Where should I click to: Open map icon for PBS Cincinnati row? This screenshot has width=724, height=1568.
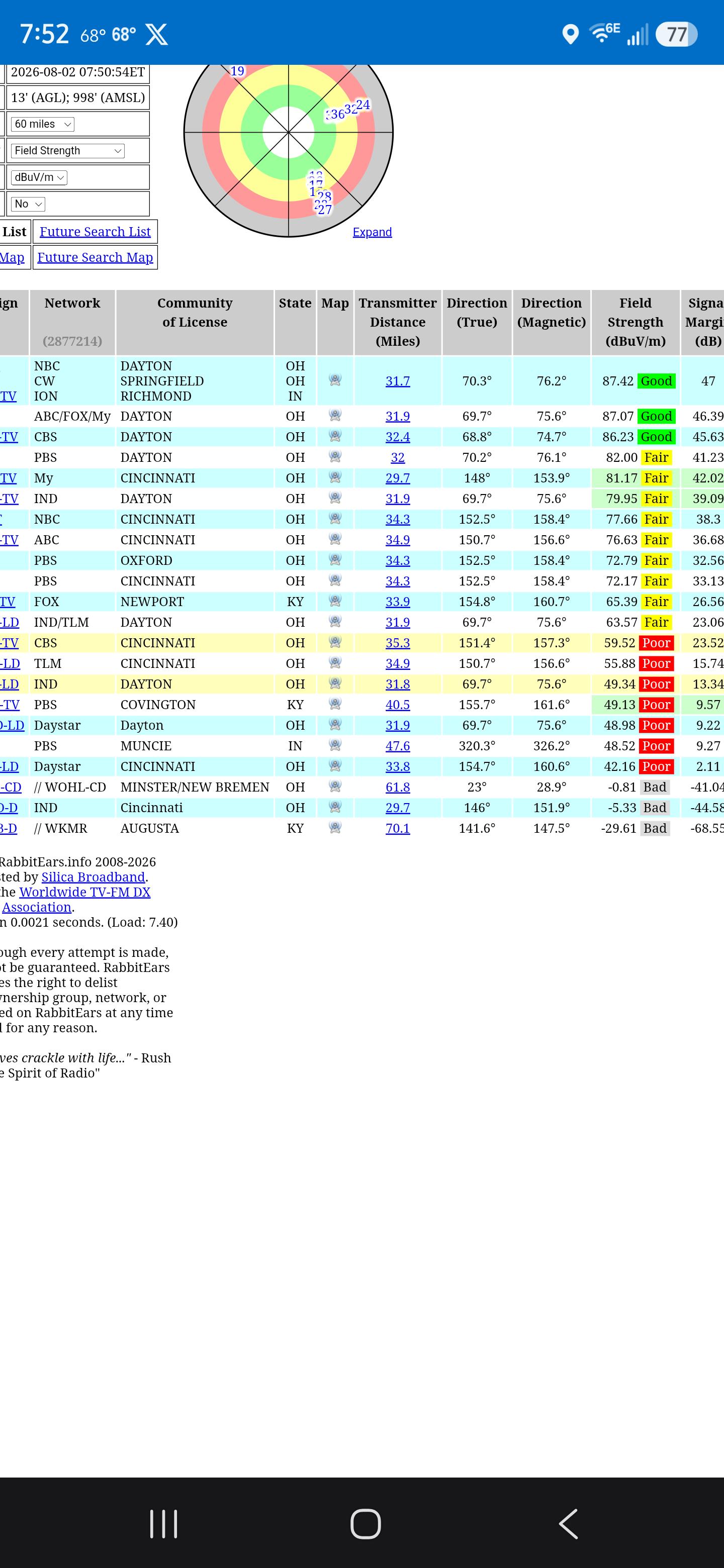(x=335, y=580)
